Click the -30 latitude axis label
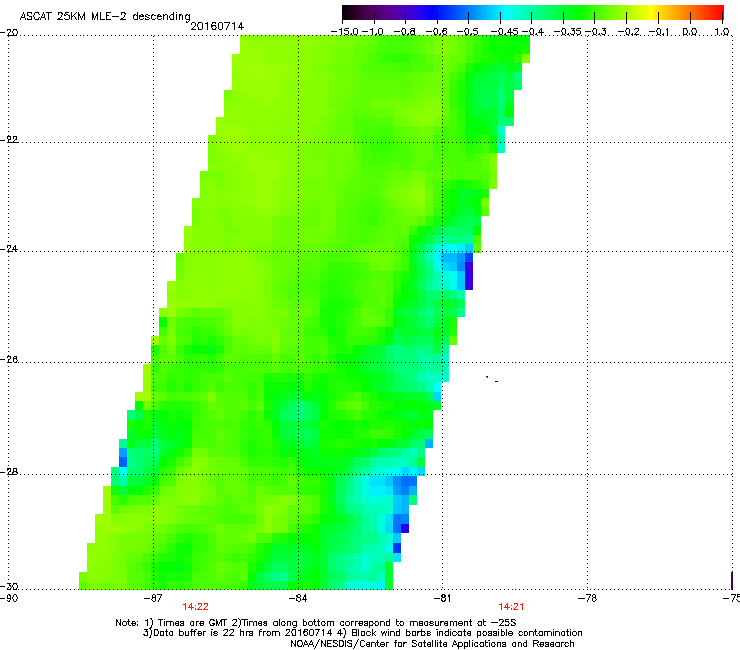Image resolution: width=740 pixels, height=650 pixels. (x=9, y=587)
